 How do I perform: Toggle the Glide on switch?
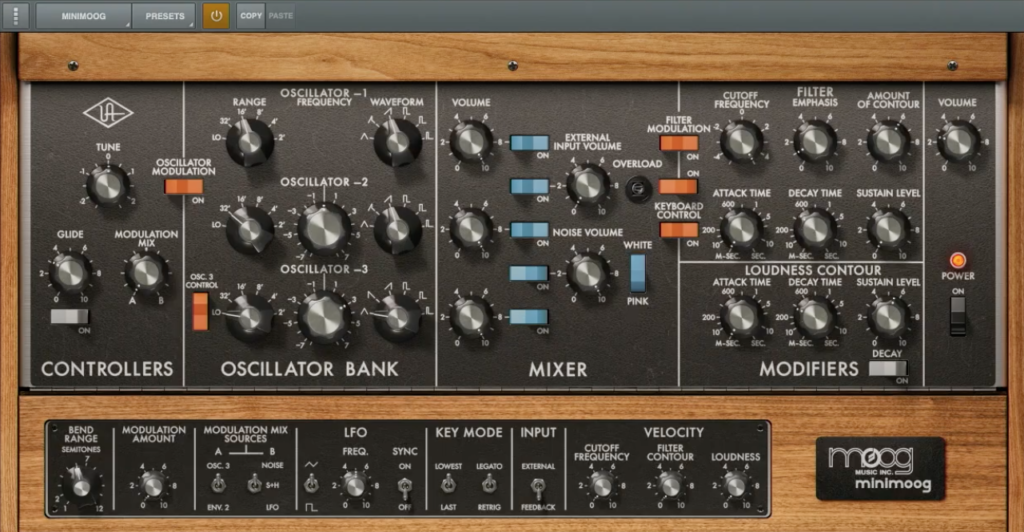(x=69, y=316)
